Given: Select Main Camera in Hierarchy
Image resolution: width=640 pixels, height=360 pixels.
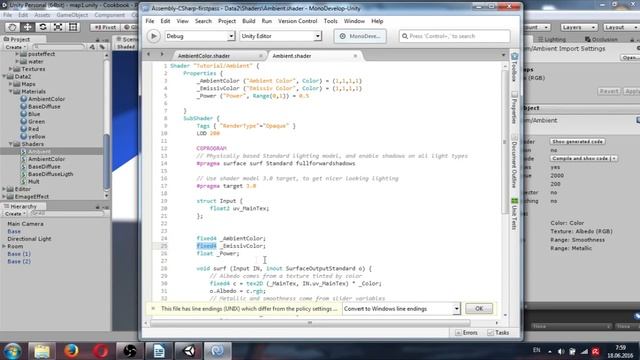Looking at the screenshot, I should coord(25,224).
